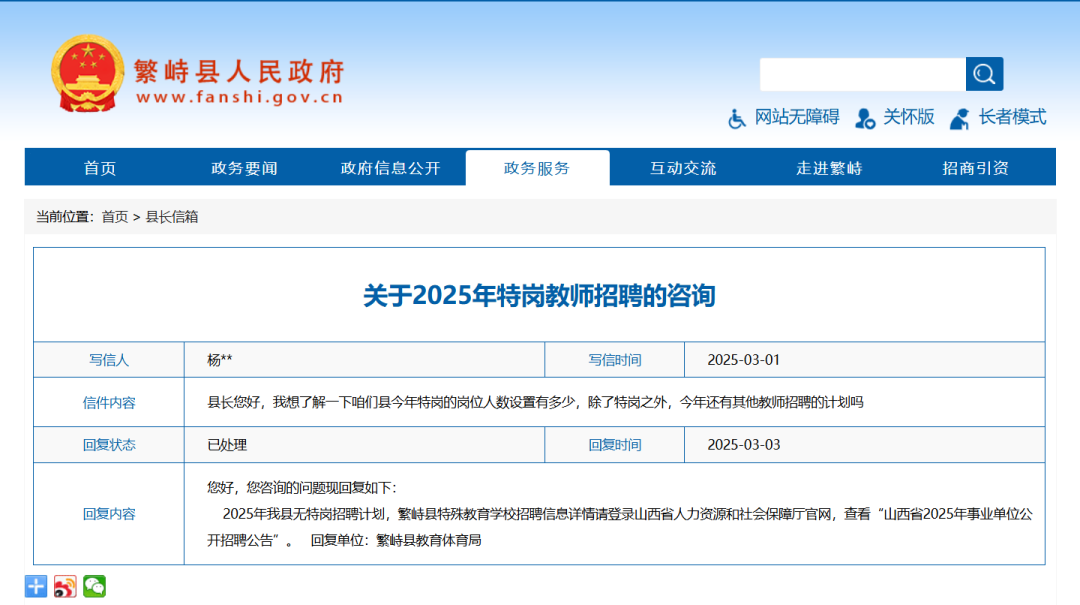Switch to the 互动交流 tab
The width and height of the screenshot is (1080, 605).
click(682, 168)
